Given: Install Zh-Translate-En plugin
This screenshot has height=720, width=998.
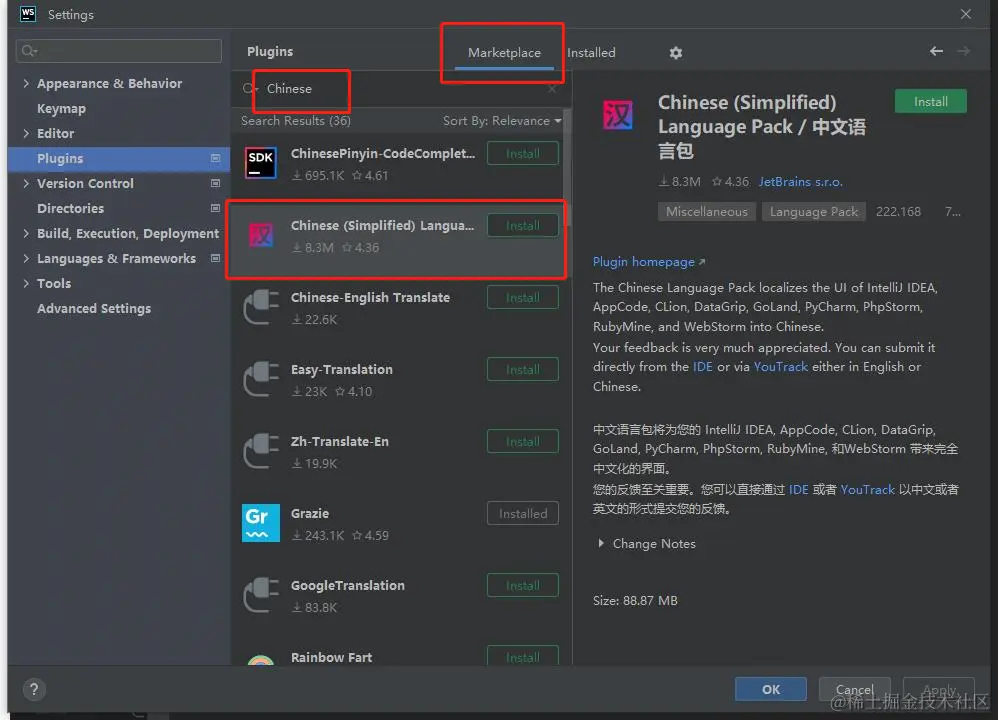Looking at the screenshot, I should [523, 441].
